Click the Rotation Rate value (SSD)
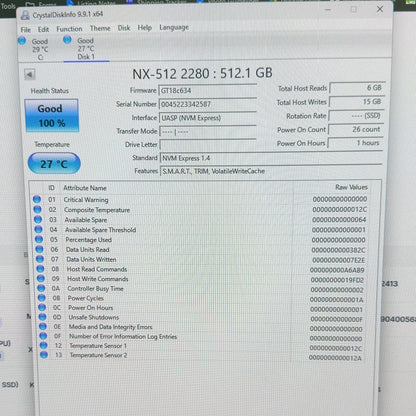The height and width of the screenshot is (416, 416). click(356, 116)
